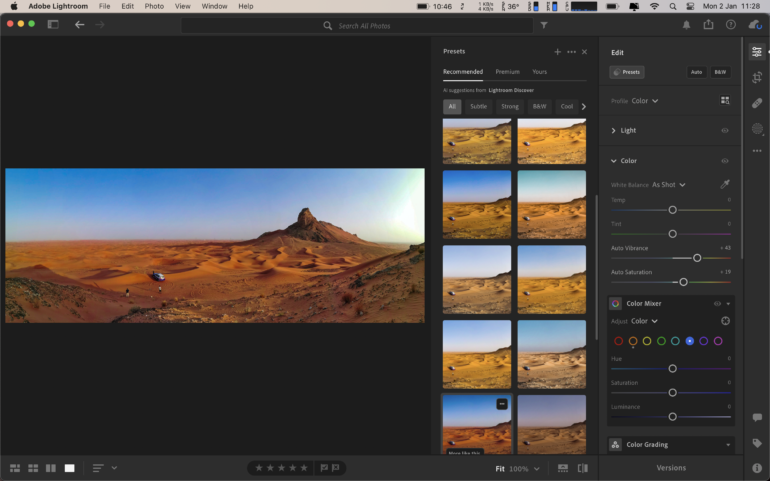Open the Crop and Rotate tool
This screenshot has width=770, height=481.
pos(757,77)
